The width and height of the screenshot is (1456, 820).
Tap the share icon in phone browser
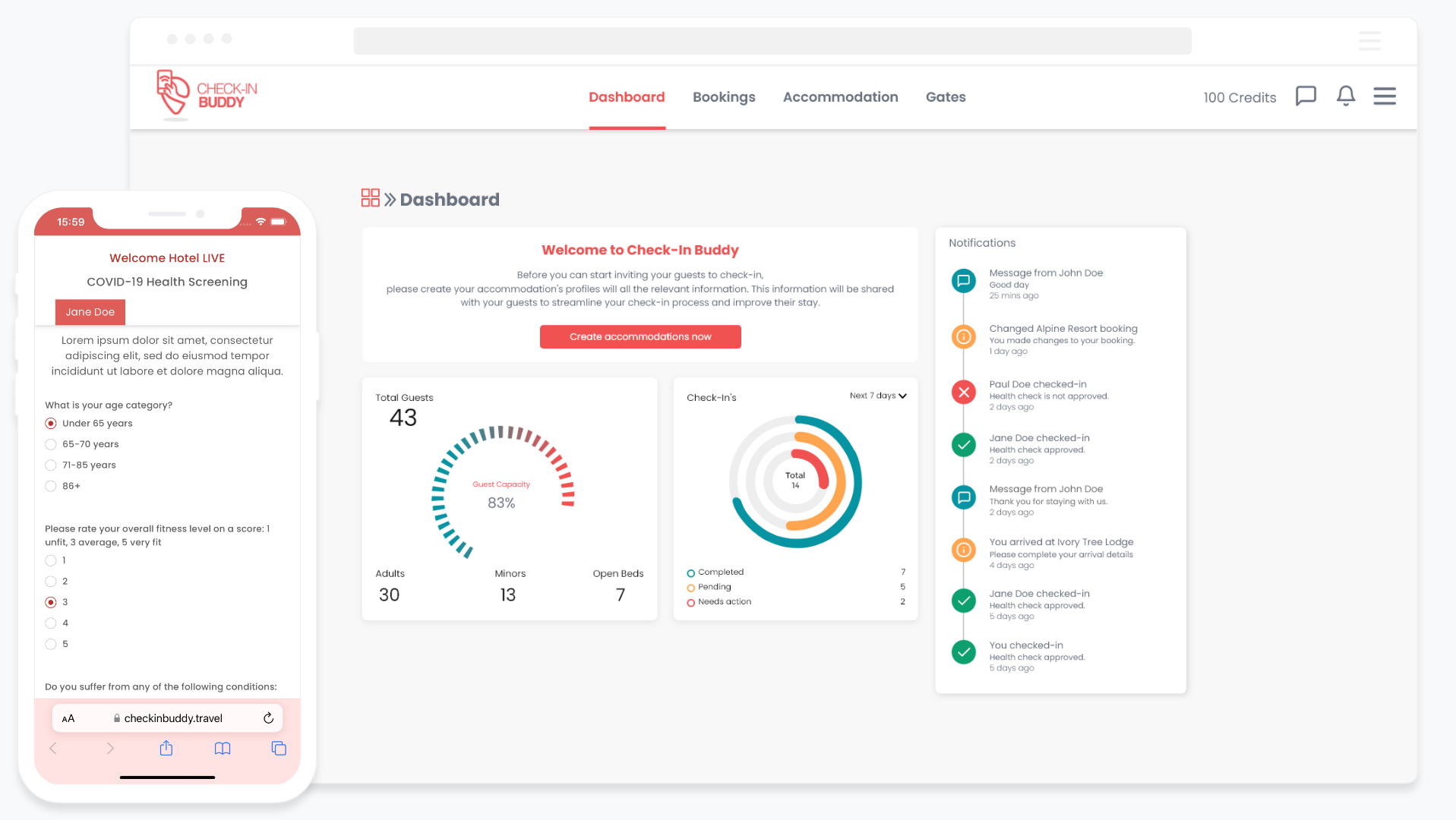click(166, 748)
